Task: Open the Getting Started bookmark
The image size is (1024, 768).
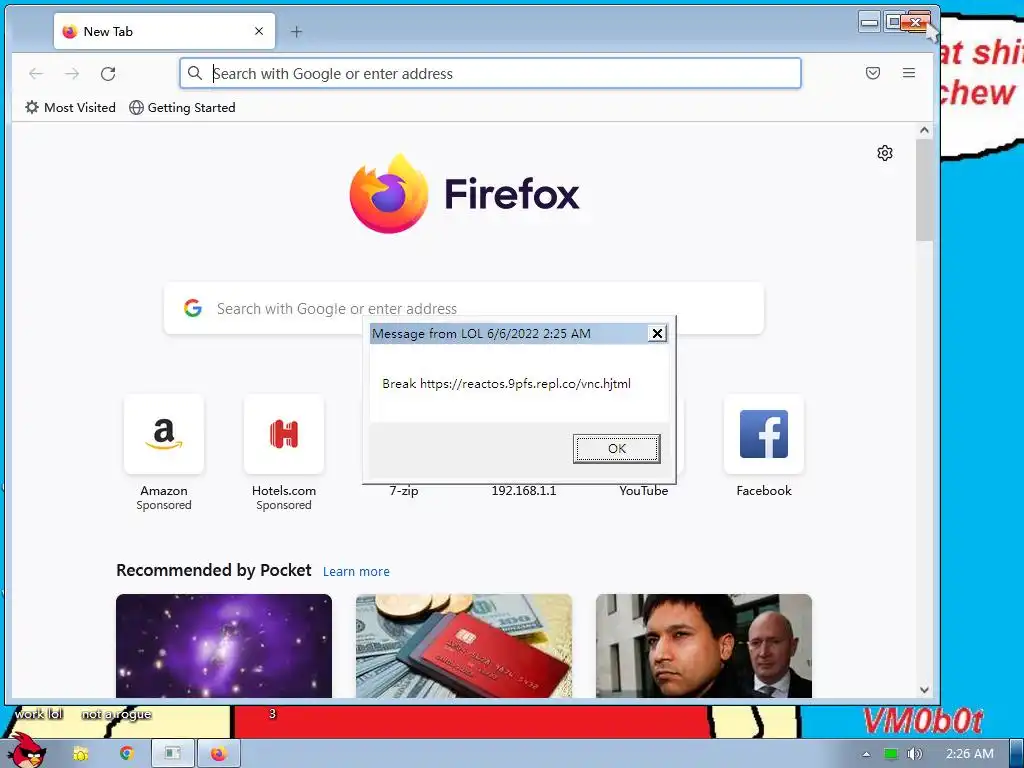Action: pyautogui.click(x=182, y=107)
